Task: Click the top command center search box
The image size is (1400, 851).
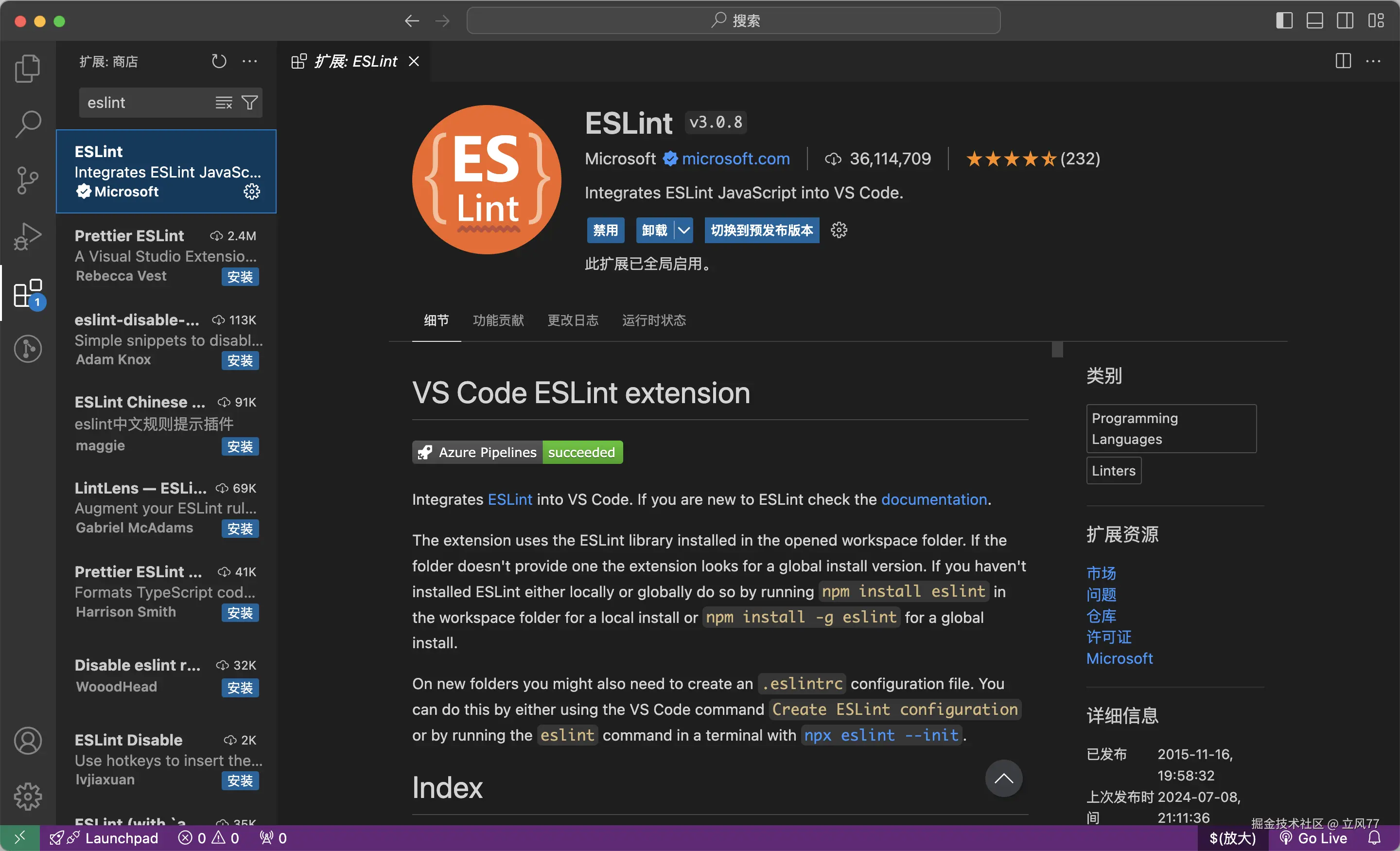Action: click(x=733, y=20)
